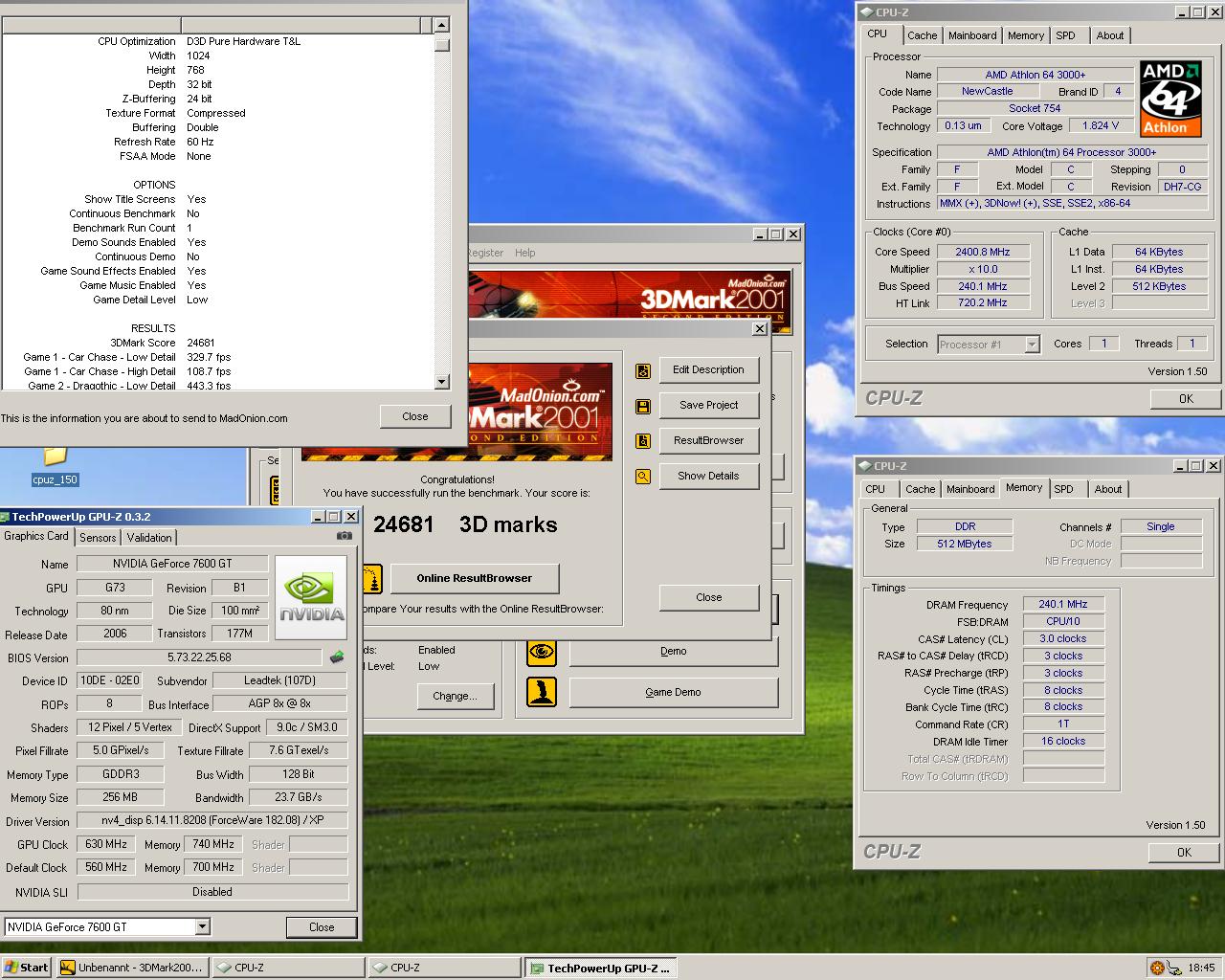The width and height of the screenshot is (1225, 980).
Task: Click OK in lower CPU-Z window
Action: (1184, 852)
